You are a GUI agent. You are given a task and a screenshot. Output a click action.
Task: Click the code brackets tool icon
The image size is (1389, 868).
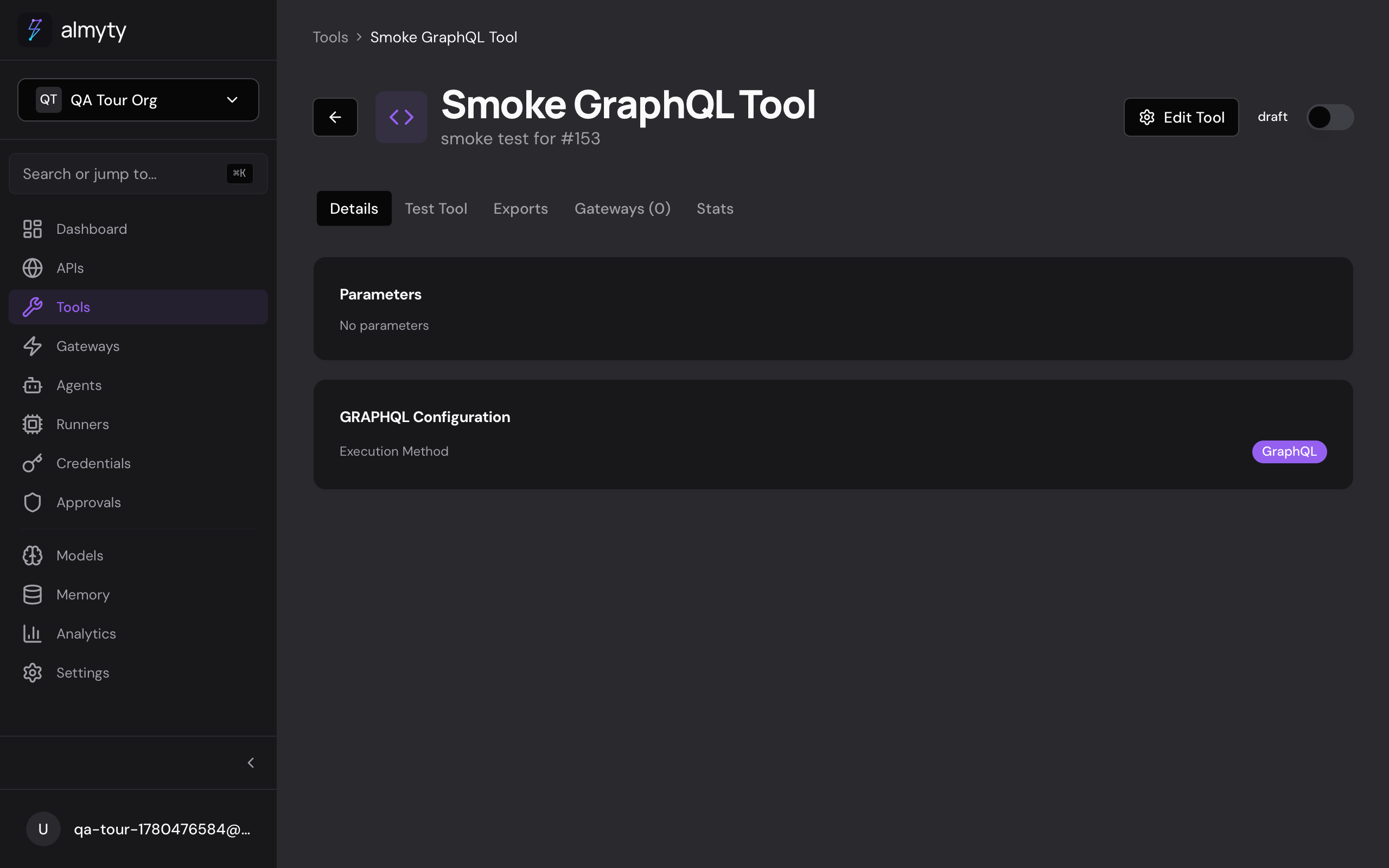point(401,117)
